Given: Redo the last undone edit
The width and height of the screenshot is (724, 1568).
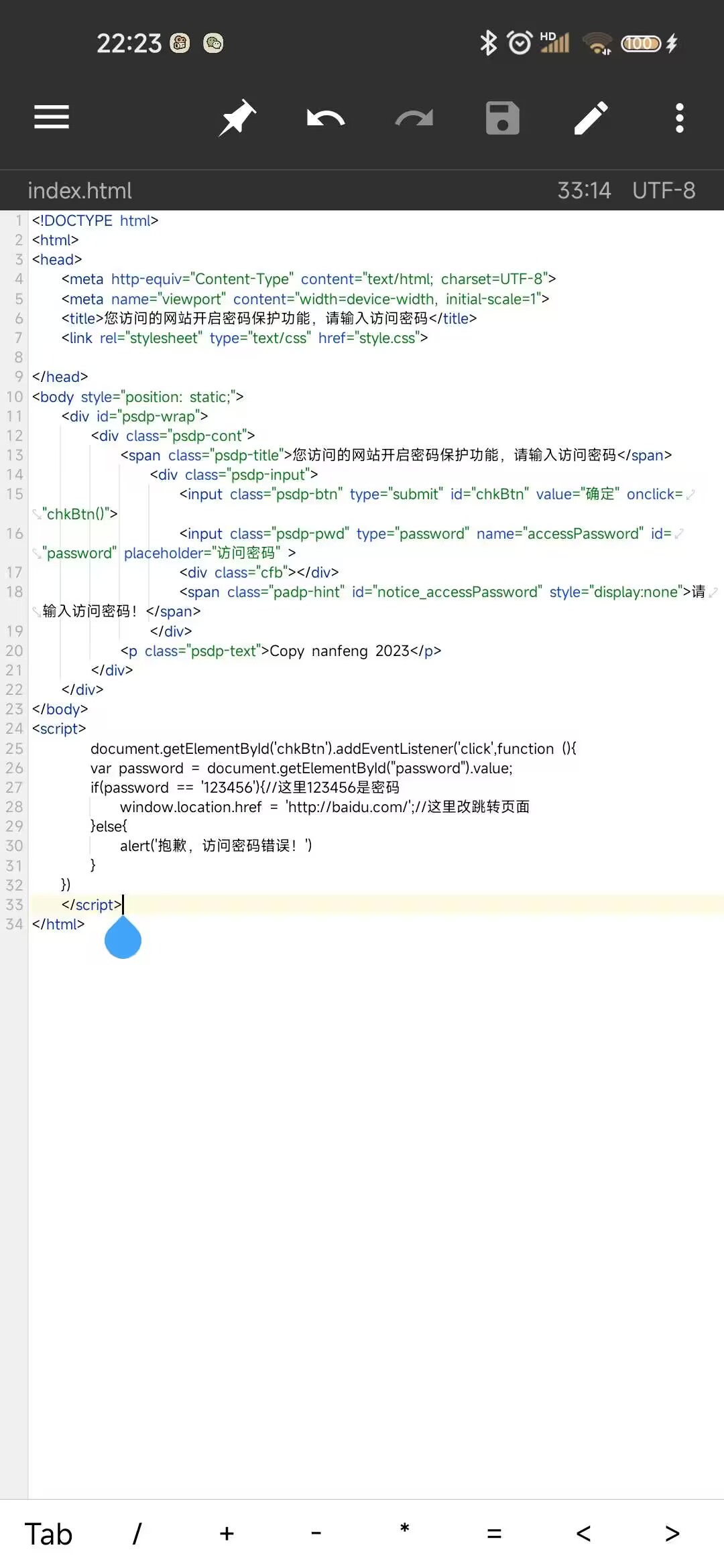Looking at the screenshot, I should pos(414,119).
